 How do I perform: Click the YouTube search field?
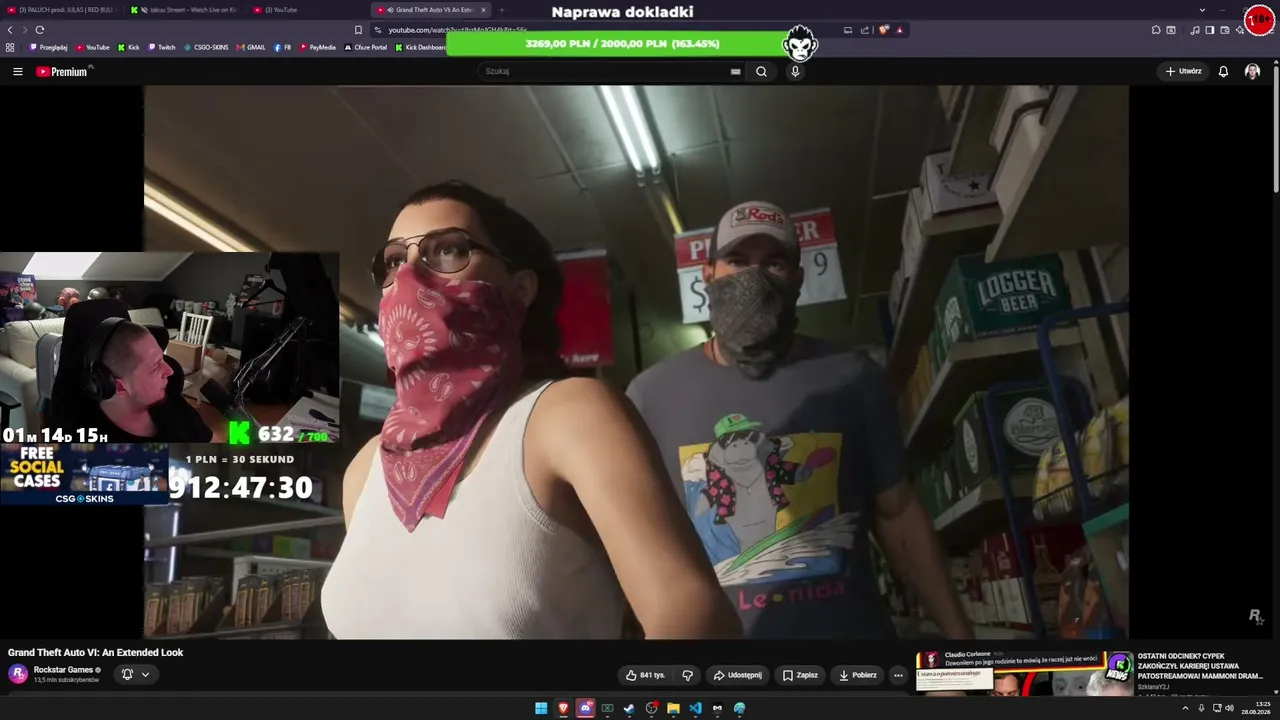click(x=605, y=71)
